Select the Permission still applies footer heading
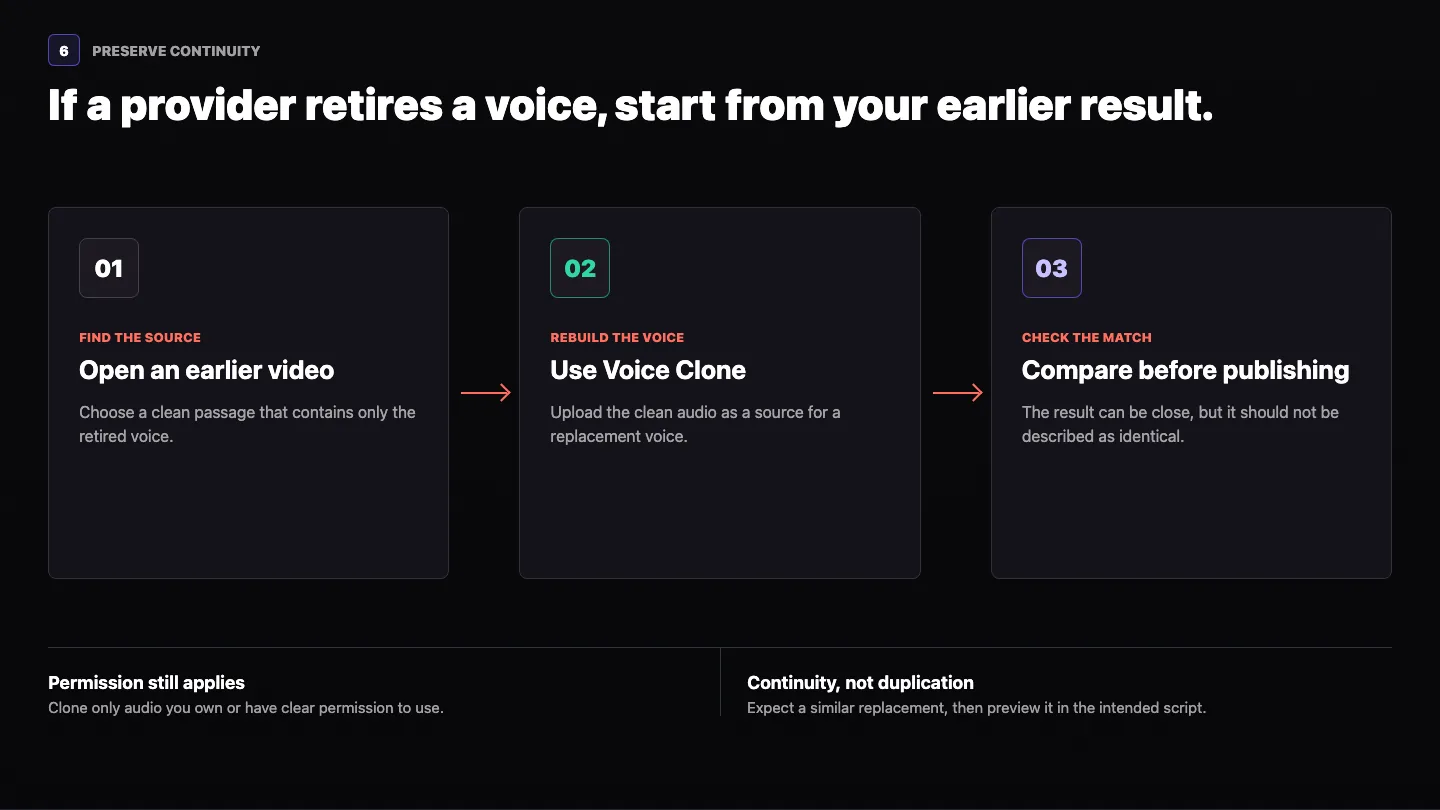The width and height of the screenshot is (1440, 810). pyautogui.click(x=146, y=683)
